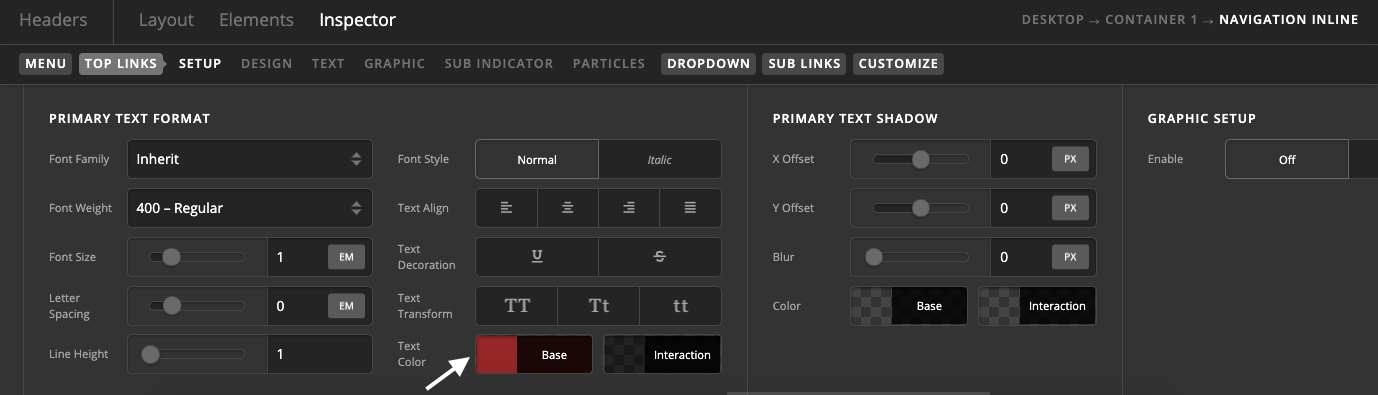The height and width of the screenshot is (395, 1378).
Task: Open the Headers tab
Action: pos(53,20)
